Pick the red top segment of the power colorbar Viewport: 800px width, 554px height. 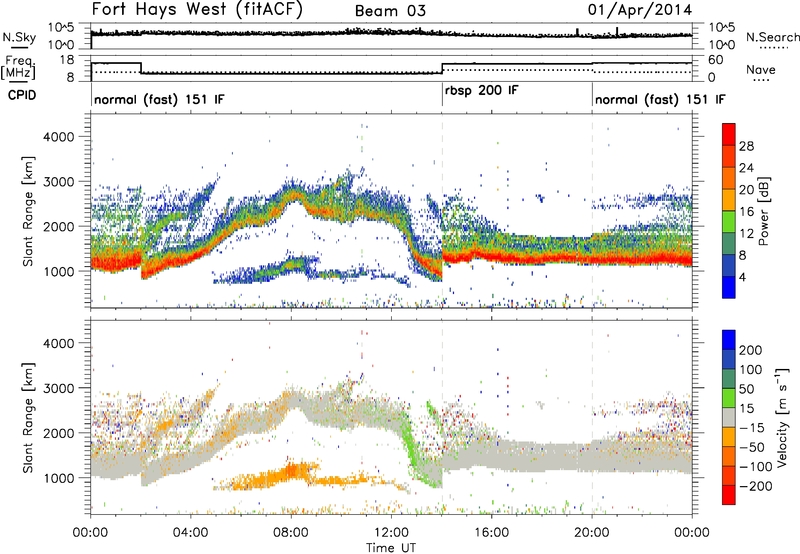[729, 134]
